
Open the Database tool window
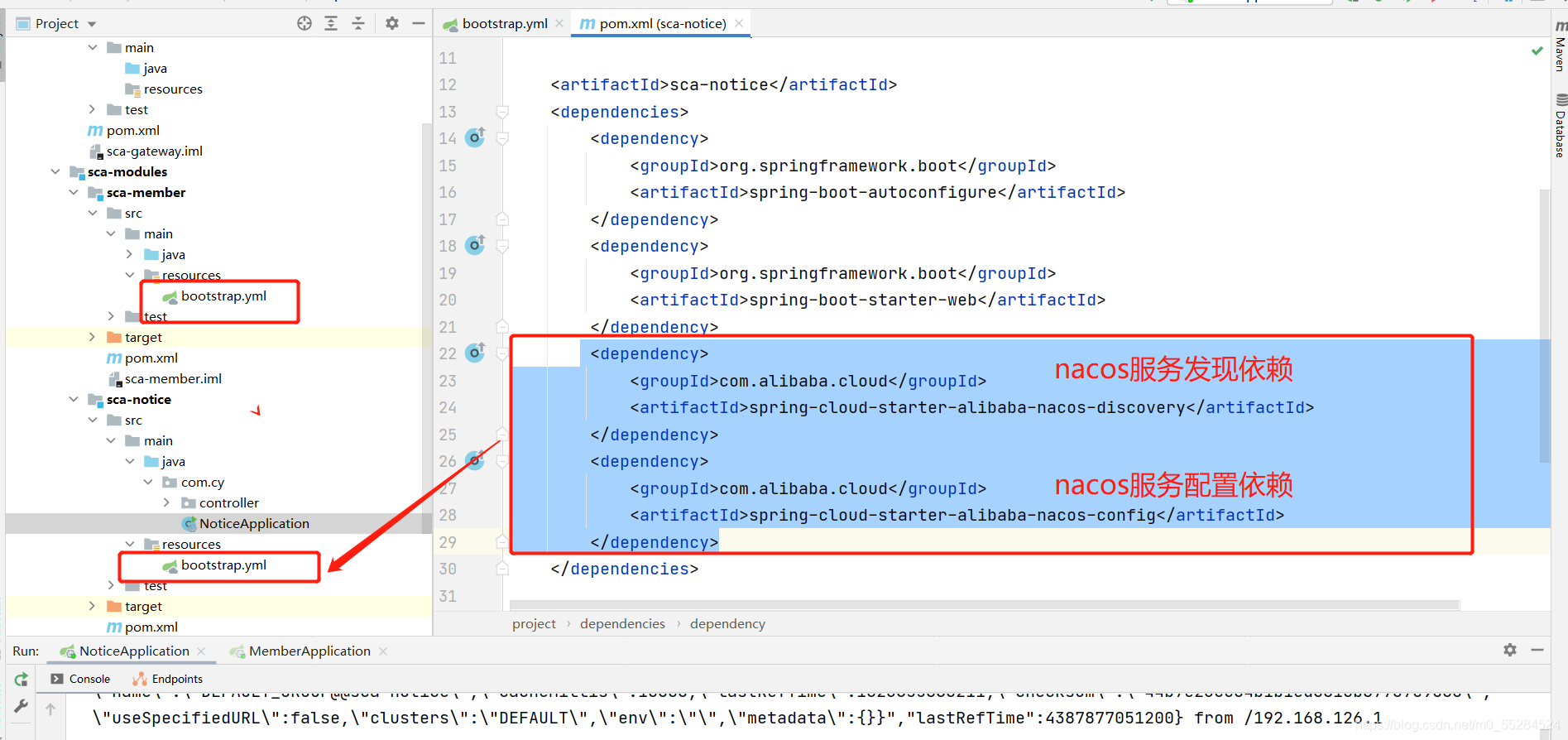click(x=1560, y=126)
